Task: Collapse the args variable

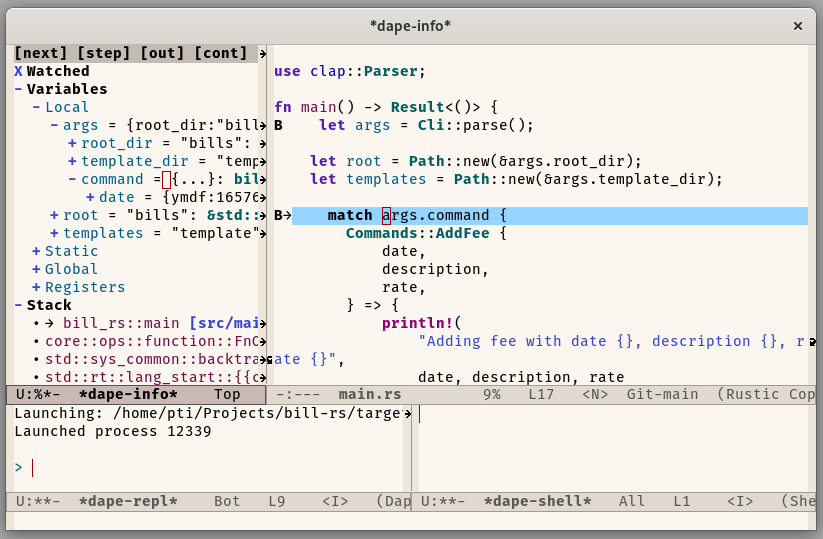Action: [x=54, y=125]
